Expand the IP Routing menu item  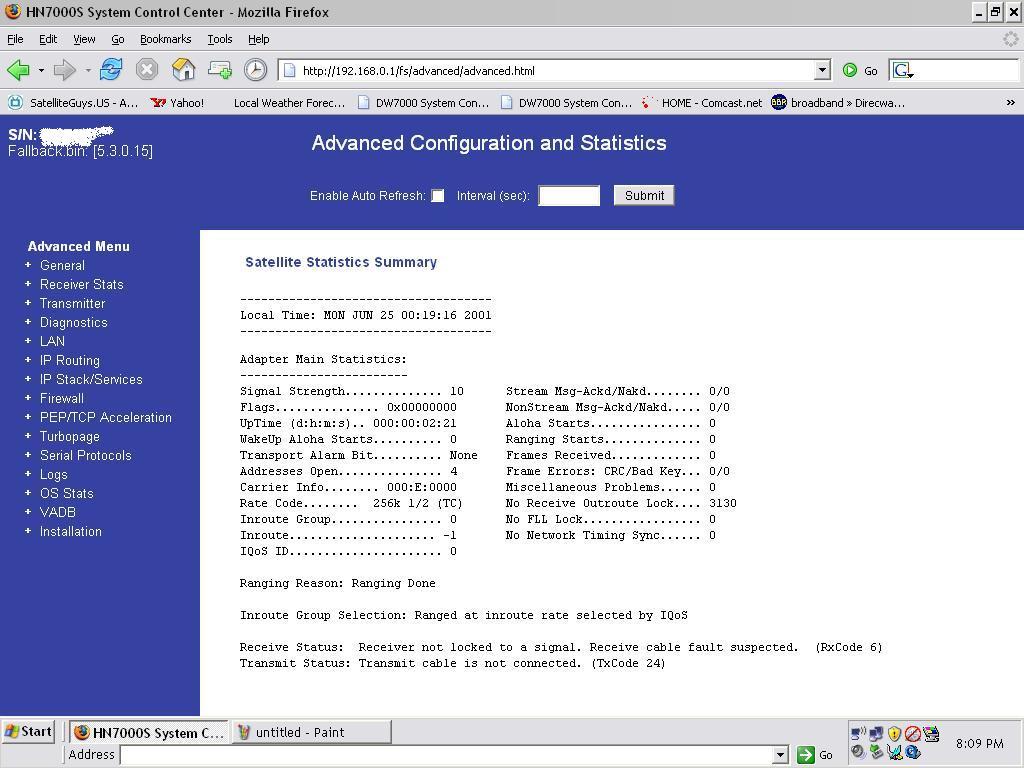pyautogui.click(x=69, y=360)
